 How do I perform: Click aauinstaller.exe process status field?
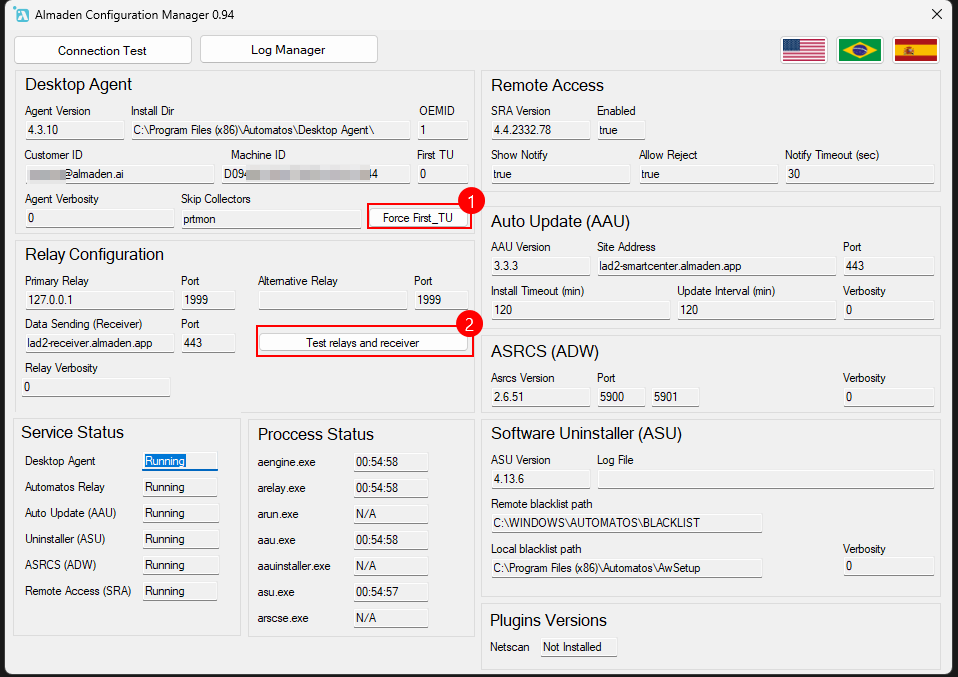coord(391,566)
